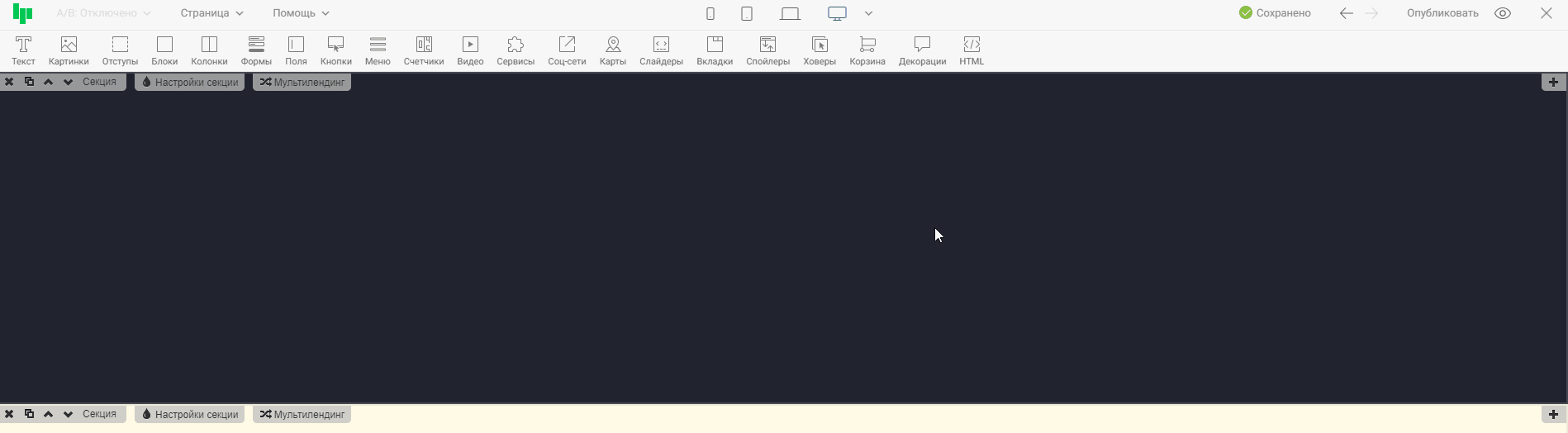
Task: Insert an HTML code block
Action: [972, 50]
